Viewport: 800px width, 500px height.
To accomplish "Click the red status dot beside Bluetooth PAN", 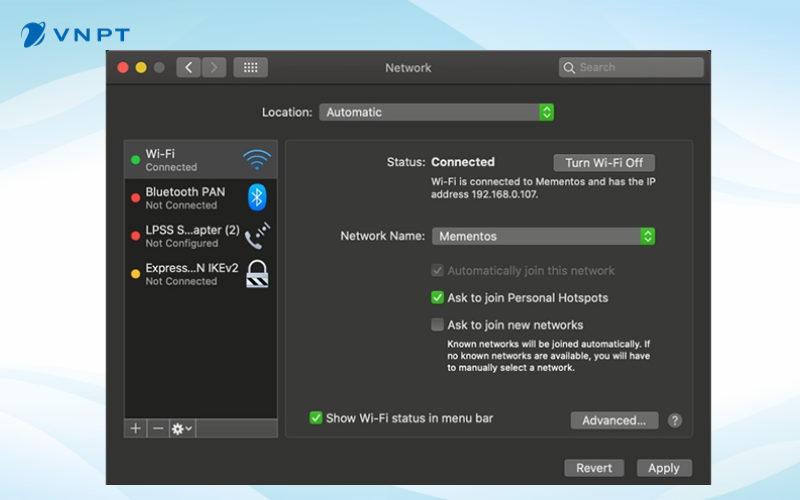I will (x=136, y=198).
